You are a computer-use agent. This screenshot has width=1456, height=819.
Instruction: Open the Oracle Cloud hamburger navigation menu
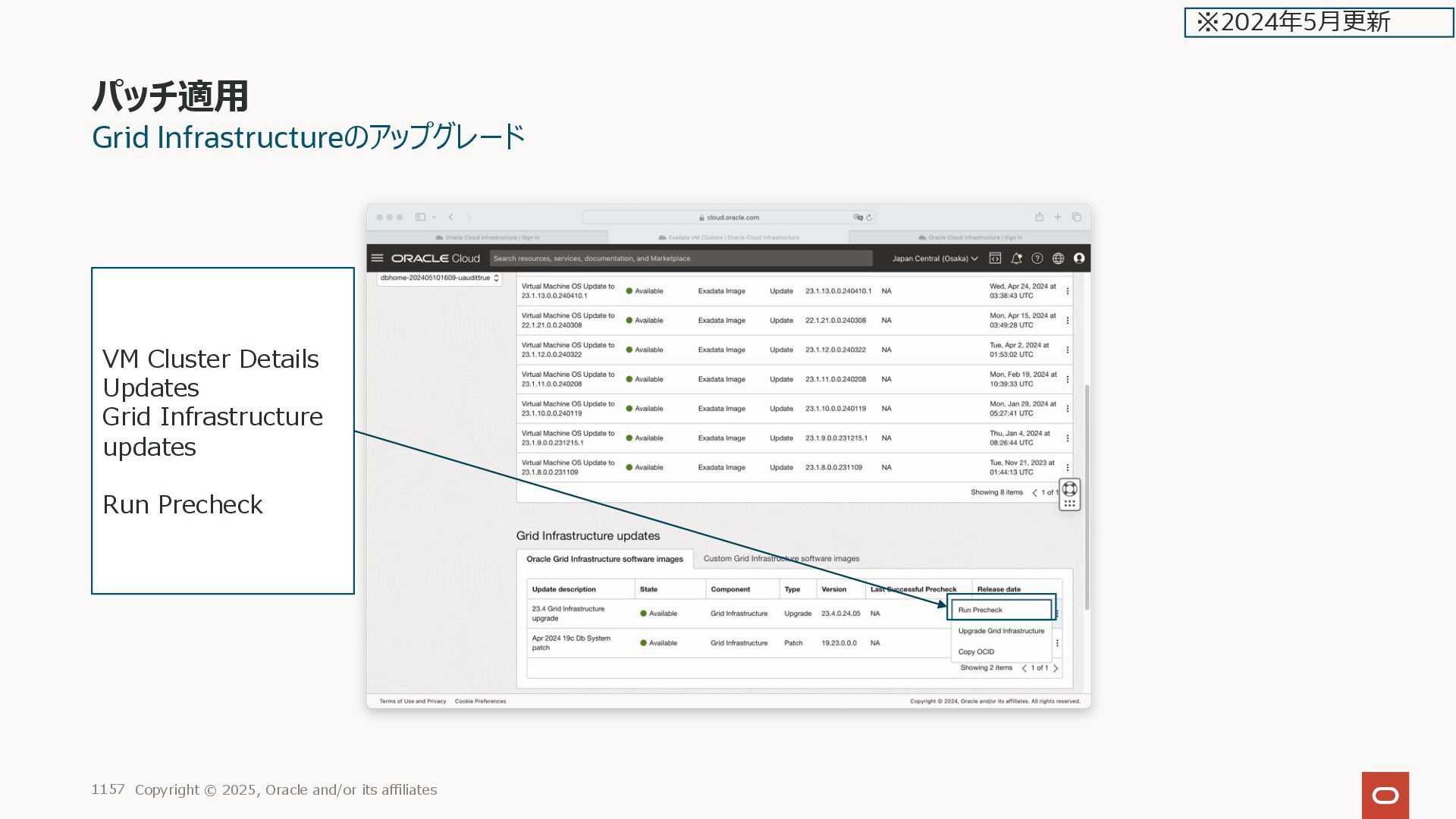pyautogui.click(x=377, y=258)
